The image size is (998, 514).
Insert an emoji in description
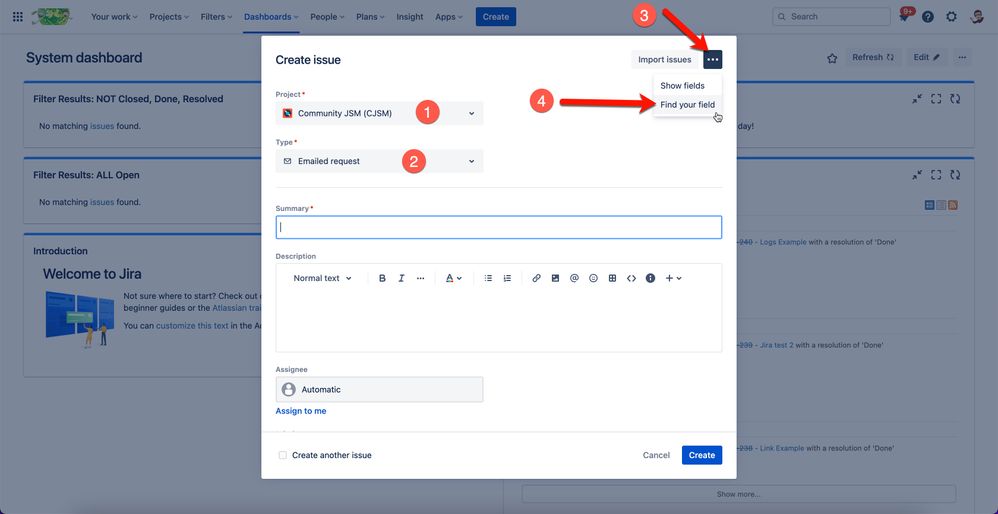(x=593, y=278)
